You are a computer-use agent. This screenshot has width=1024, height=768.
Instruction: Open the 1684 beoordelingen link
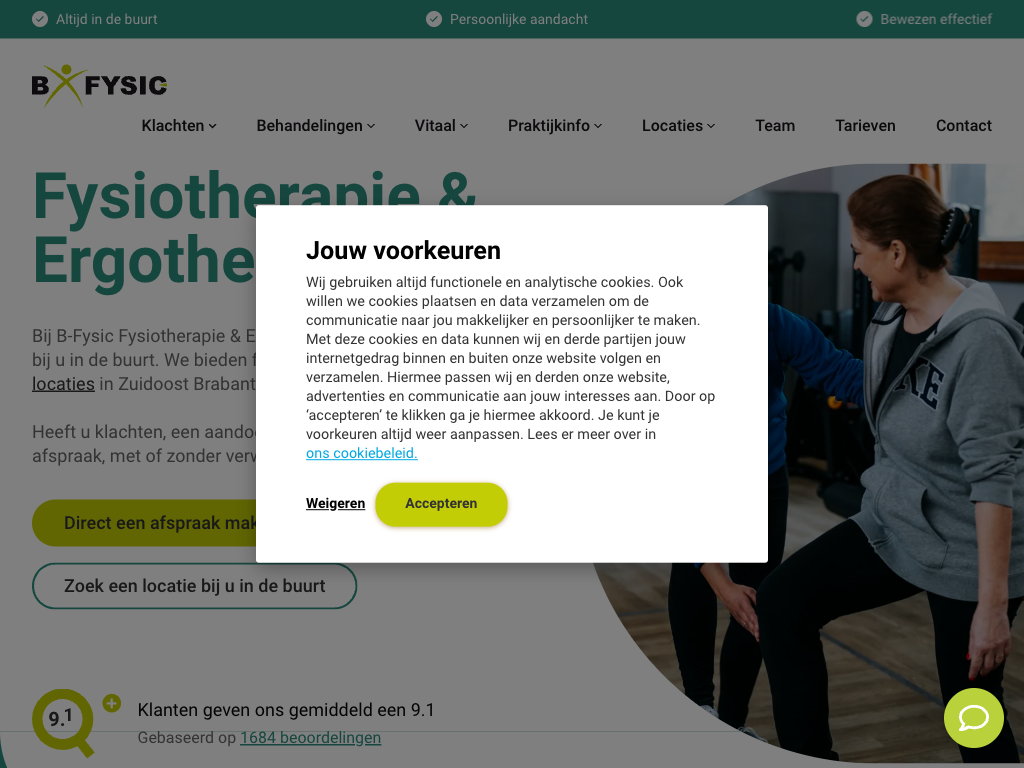pos(310,738)
